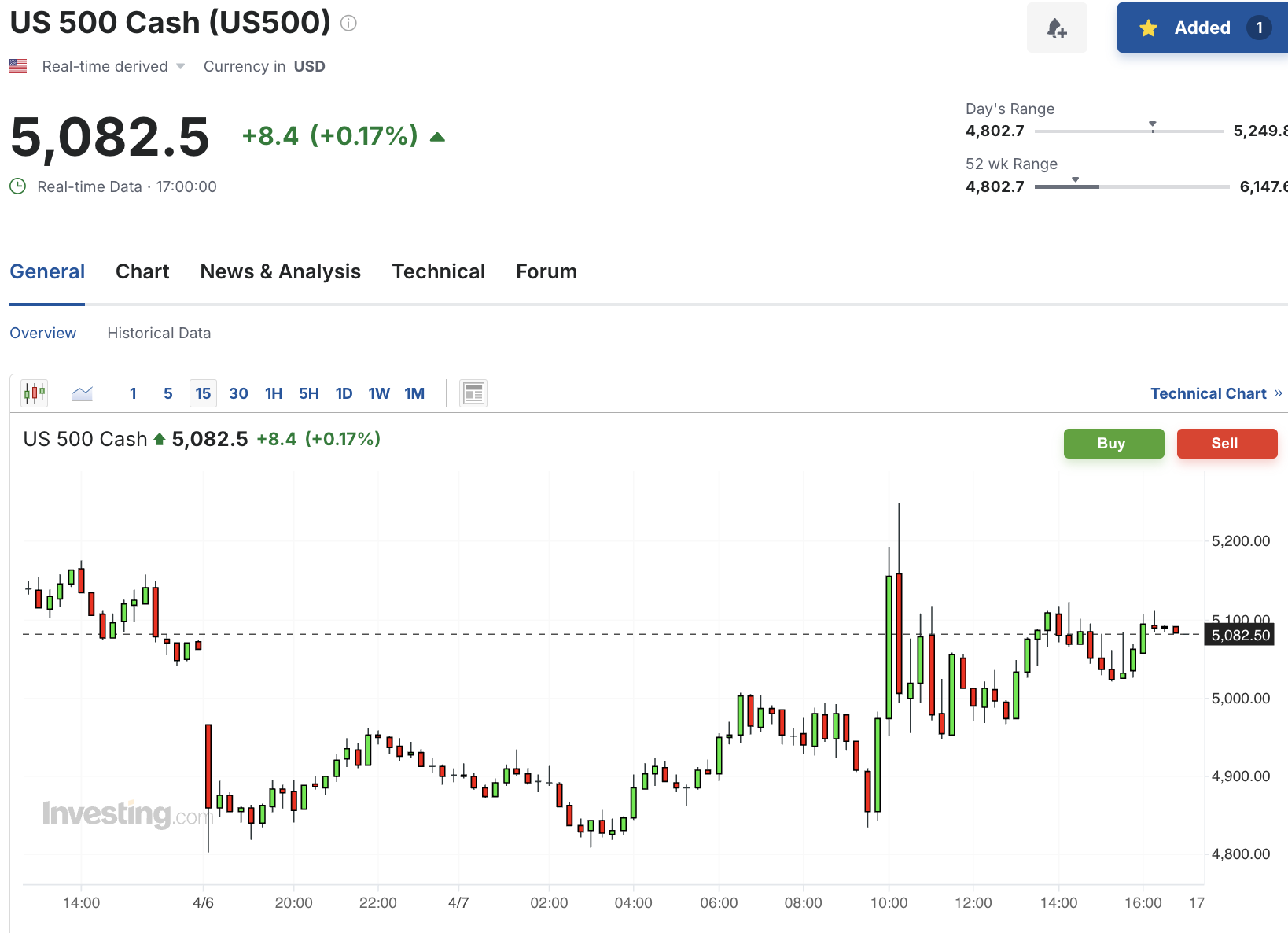Select the 15 minute interval
This screenshot has height=933, width=1288.
coord(203,393)
